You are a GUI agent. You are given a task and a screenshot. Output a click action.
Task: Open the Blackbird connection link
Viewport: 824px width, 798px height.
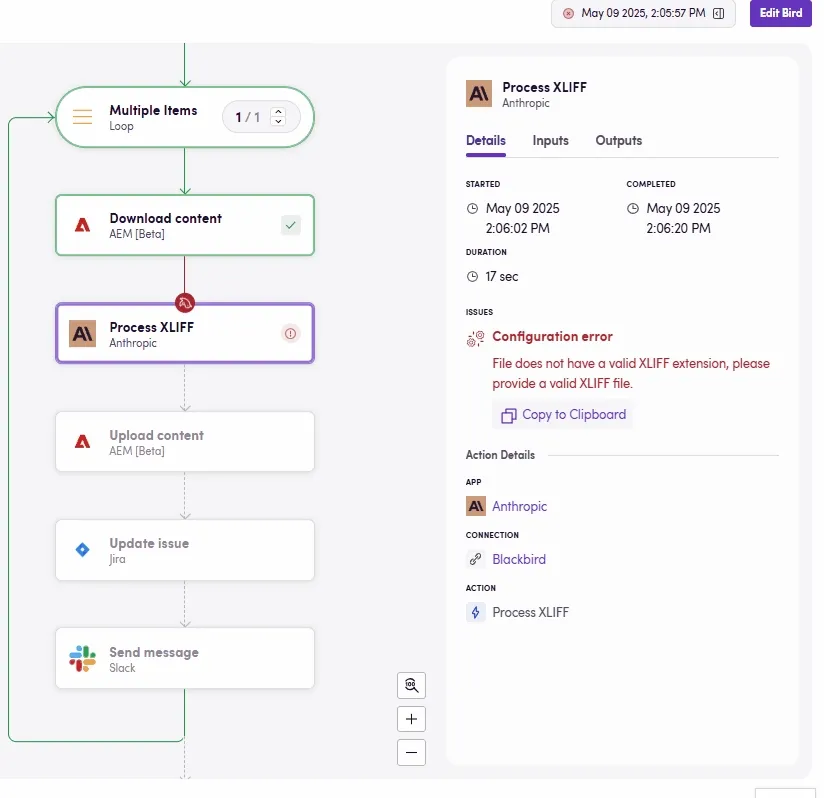pos(519,559)
